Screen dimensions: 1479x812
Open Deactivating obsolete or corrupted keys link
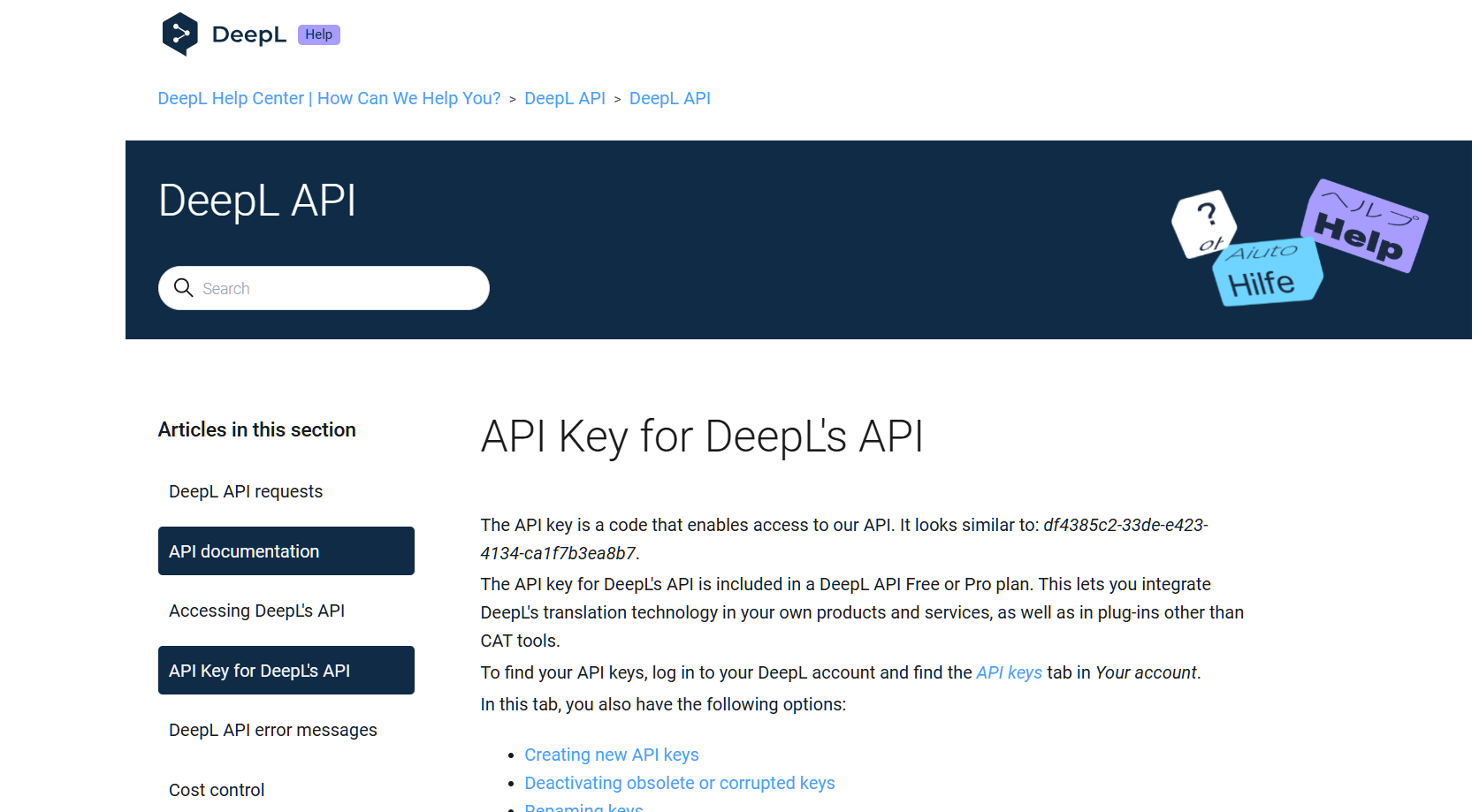pos(680,783)
